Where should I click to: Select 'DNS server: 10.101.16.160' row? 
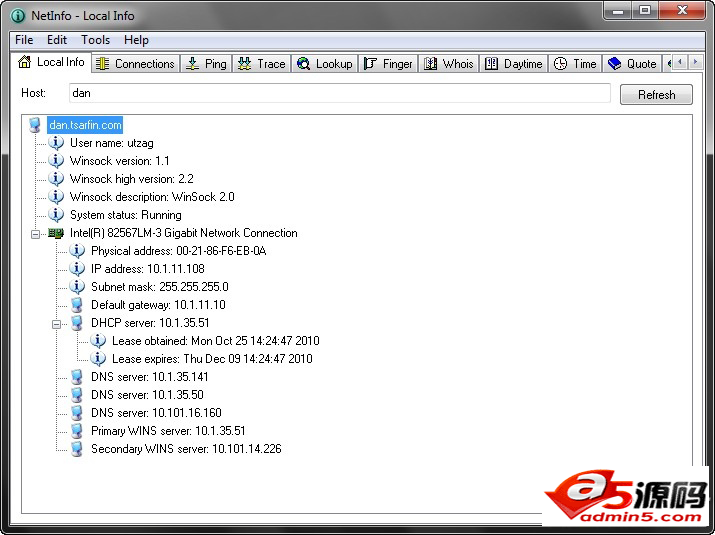pos(156,413)
